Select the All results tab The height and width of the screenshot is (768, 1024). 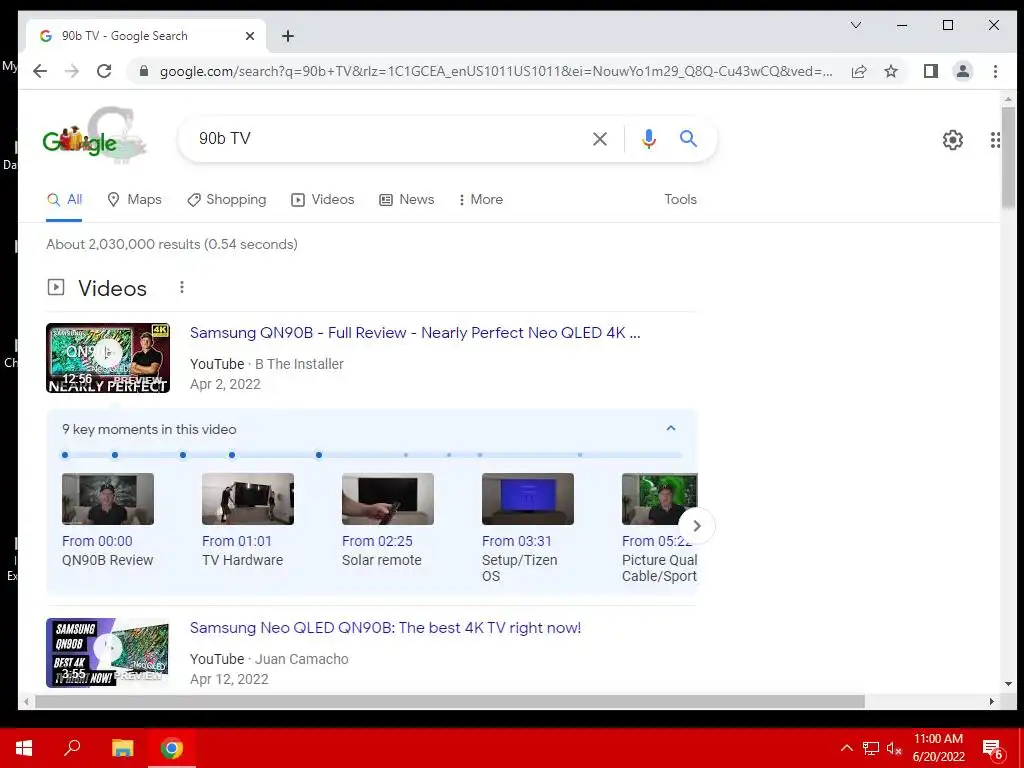(x=64, y=200)
